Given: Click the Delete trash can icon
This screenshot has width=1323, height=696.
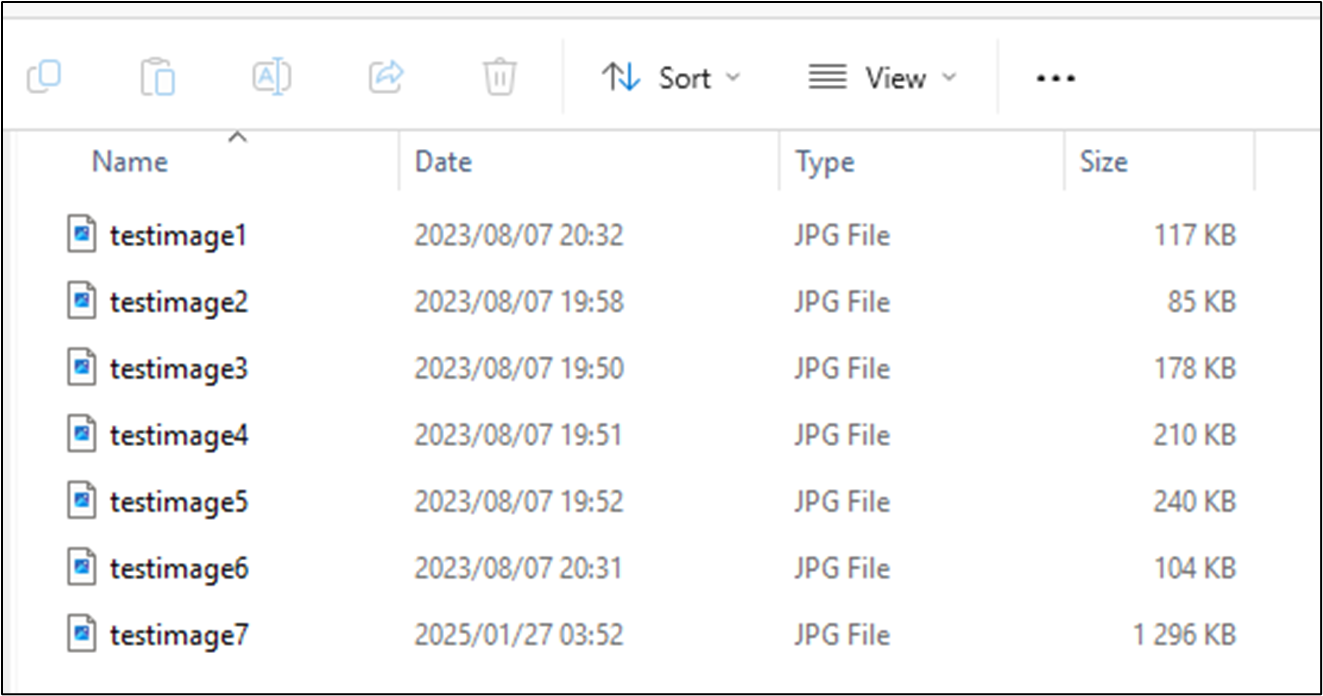Looking at the screenshot, I should click(x=499, y=77).
